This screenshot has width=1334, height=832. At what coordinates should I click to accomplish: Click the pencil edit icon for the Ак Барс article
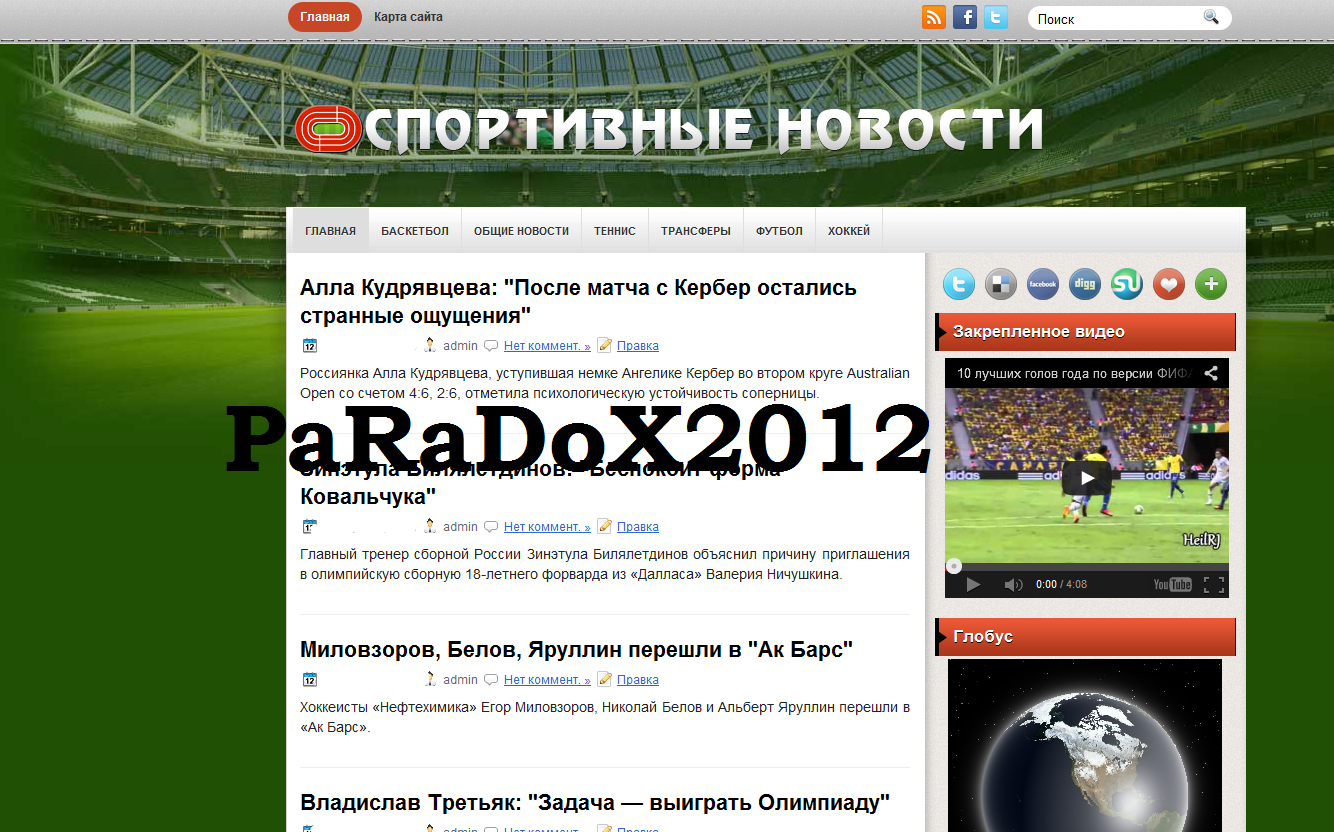(604, 680)
